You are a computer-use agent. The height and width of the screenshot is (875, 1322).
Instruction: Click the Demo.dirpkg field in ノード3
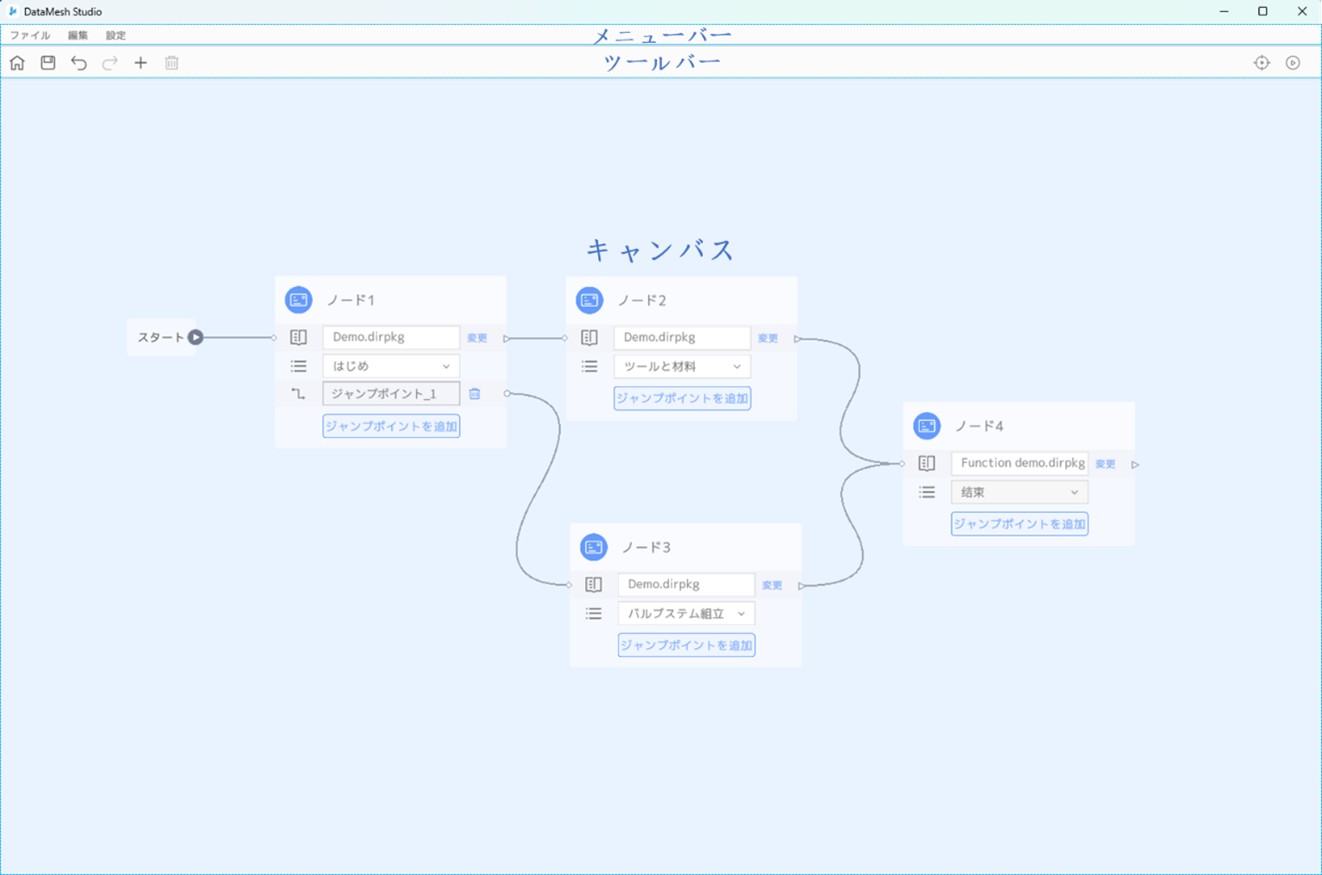[x=686, y=585]
